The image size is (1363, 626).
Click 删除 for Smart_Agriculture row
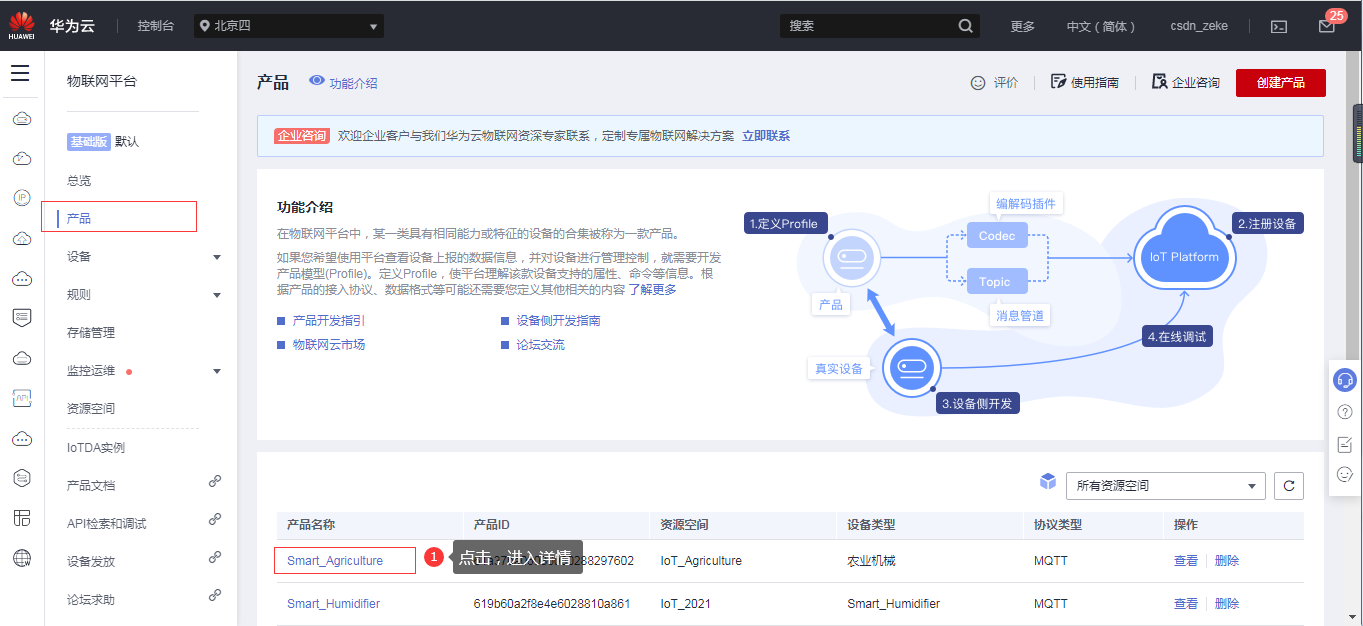(1227, 561)
